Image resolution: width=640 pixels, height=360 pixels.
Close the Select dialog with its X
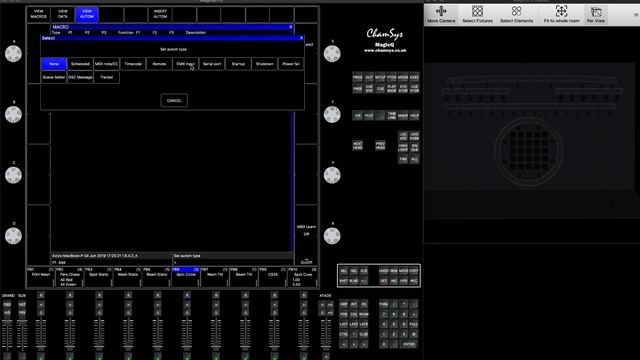coord(302,38)
